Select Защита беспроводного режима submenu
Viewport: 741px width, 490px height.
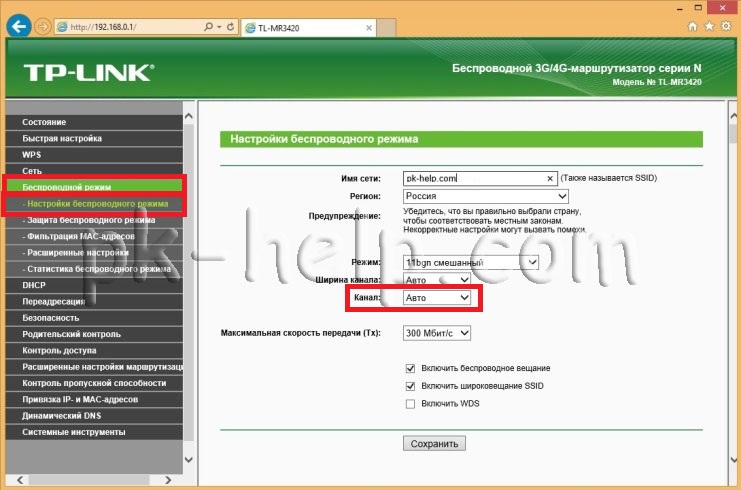94,220
